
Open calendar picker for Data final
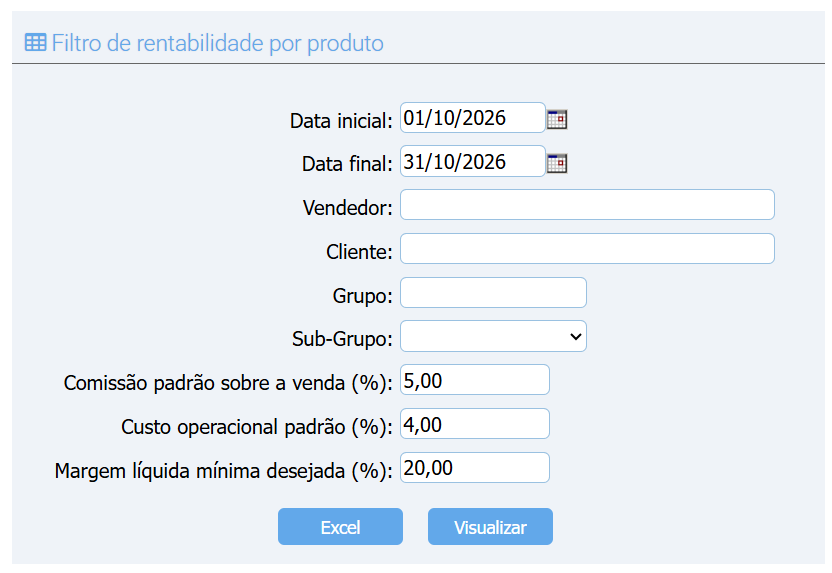click(x=557, y=163)
